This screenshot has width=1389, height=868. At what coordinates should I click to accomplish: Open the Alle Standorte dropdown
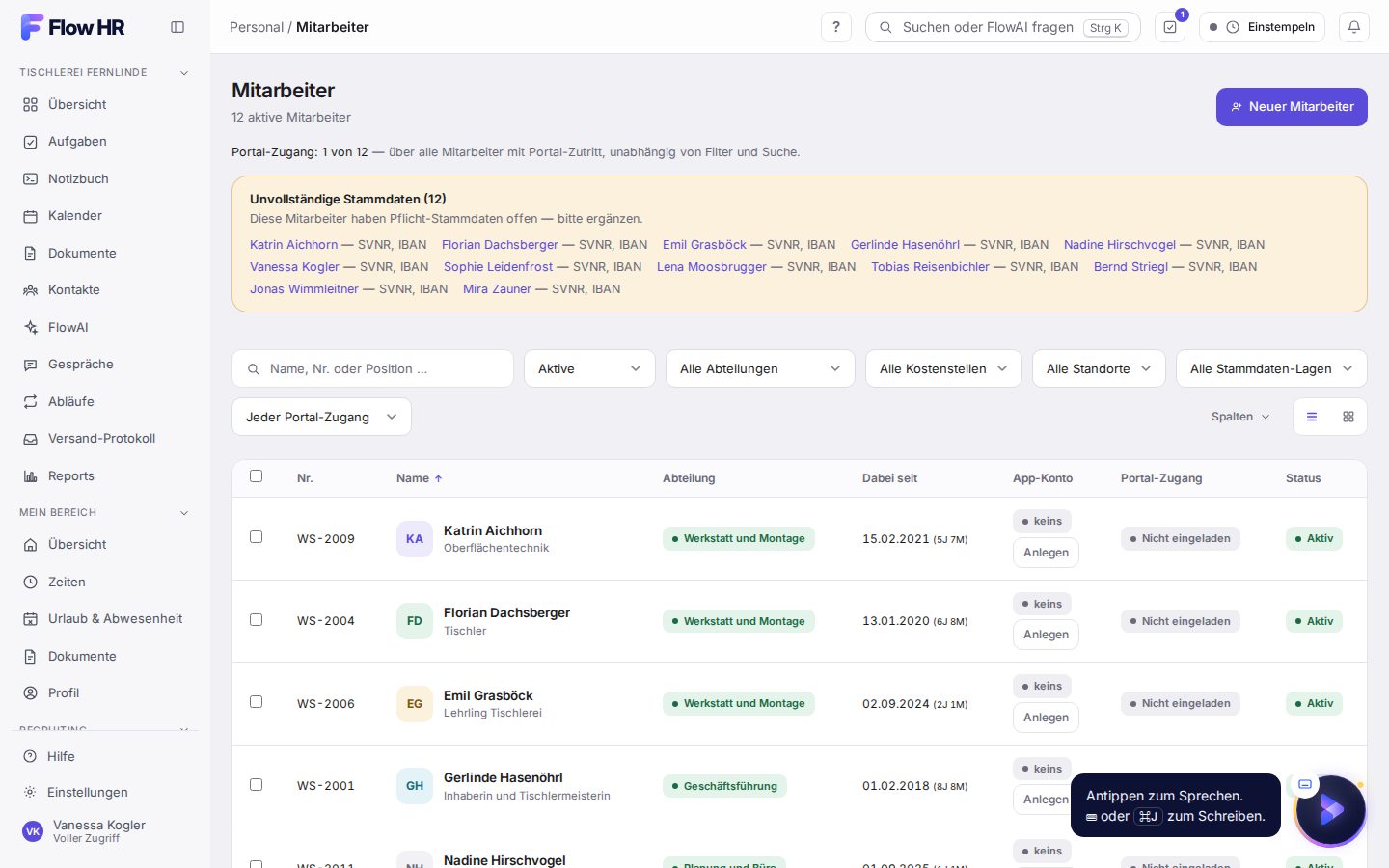tap(1099, 368)
